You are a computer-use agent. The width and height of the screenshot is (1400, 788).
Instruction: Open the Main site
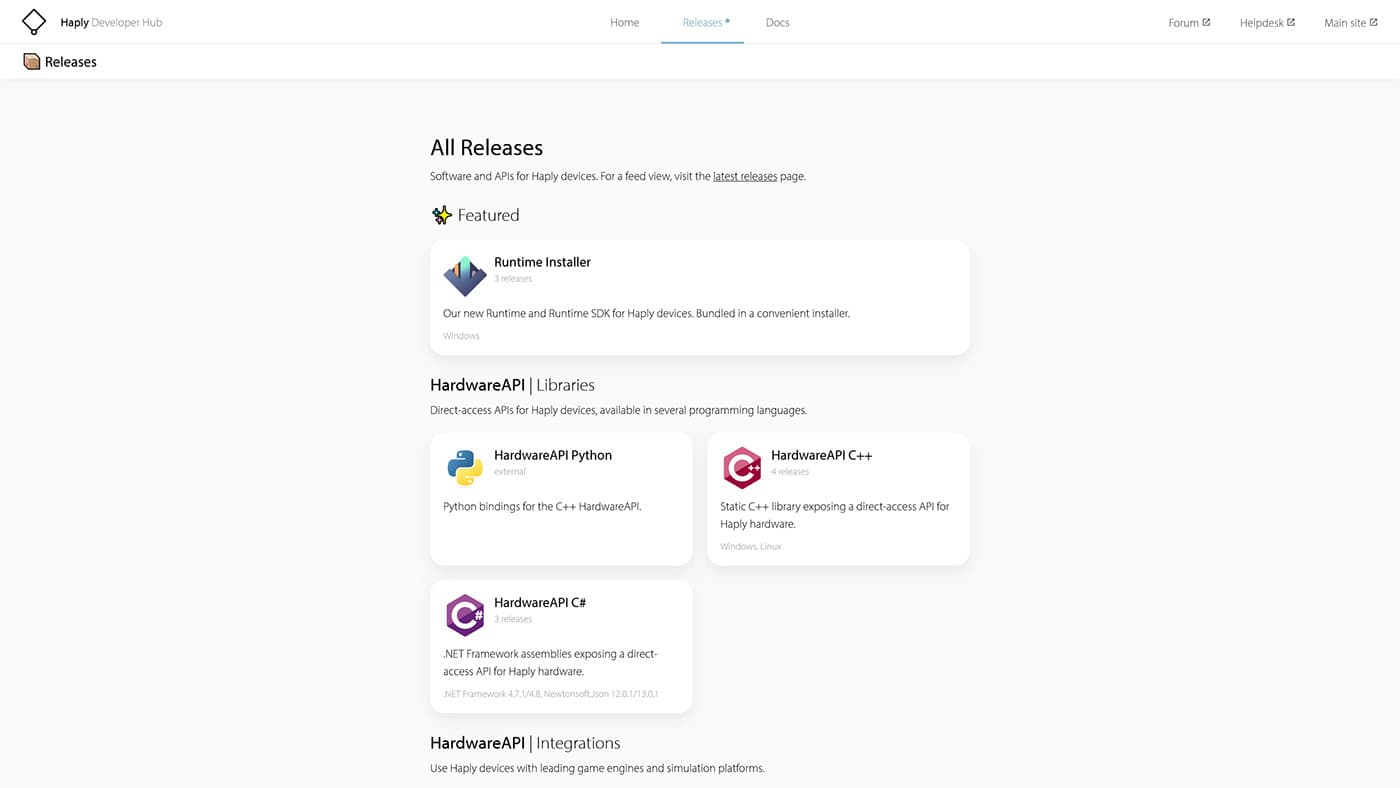[1346, 22]
